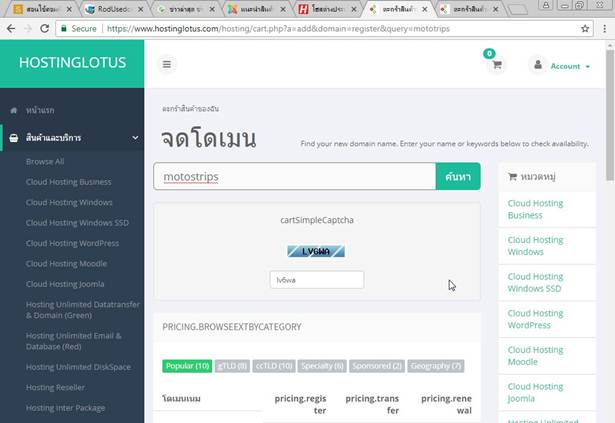Switch to the last browser tab
This screenshot has width=615, height=423.
[x=469, y=9]
